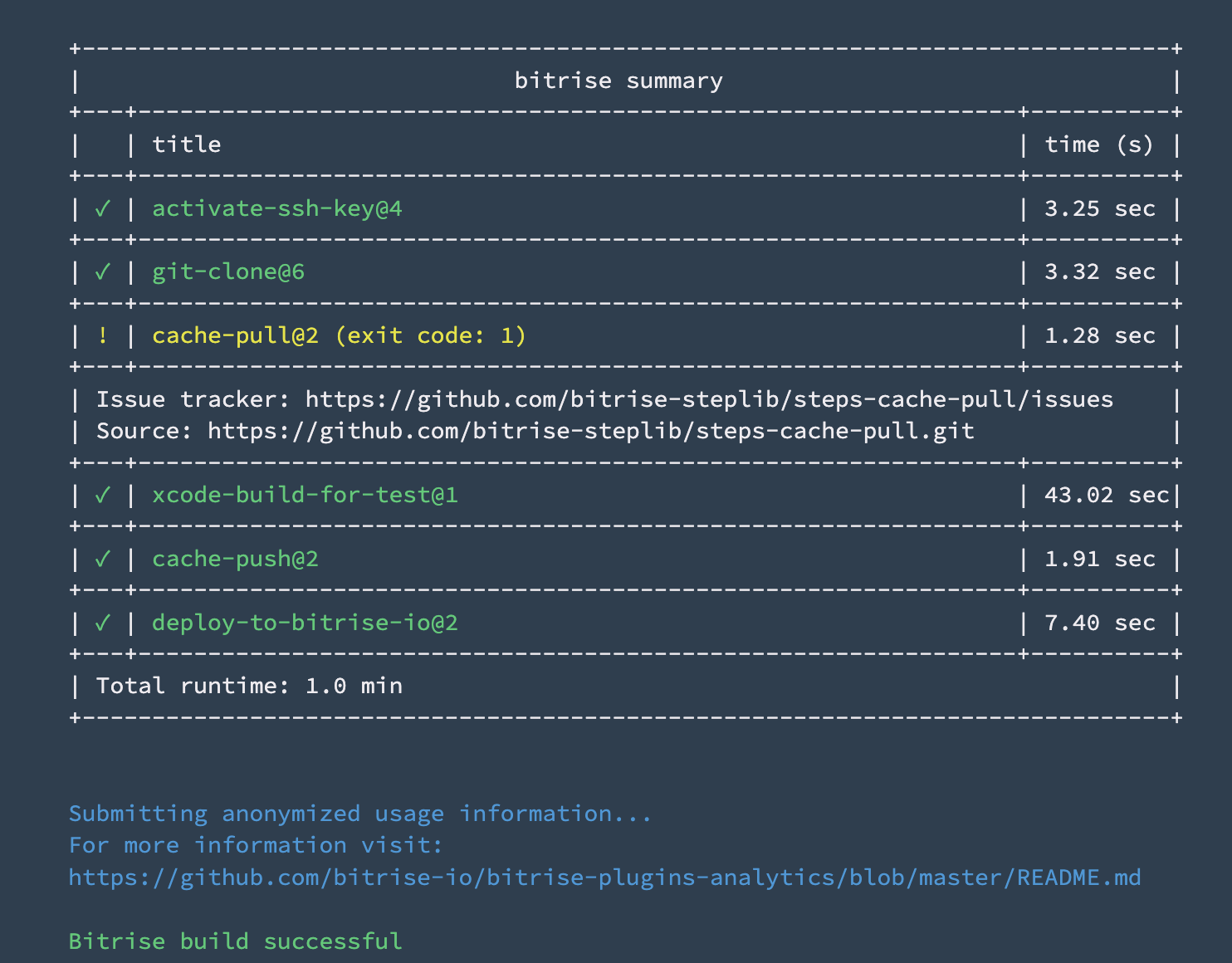Click the 'Total runtime: 1.0 min' line

(x=249, y=686)
